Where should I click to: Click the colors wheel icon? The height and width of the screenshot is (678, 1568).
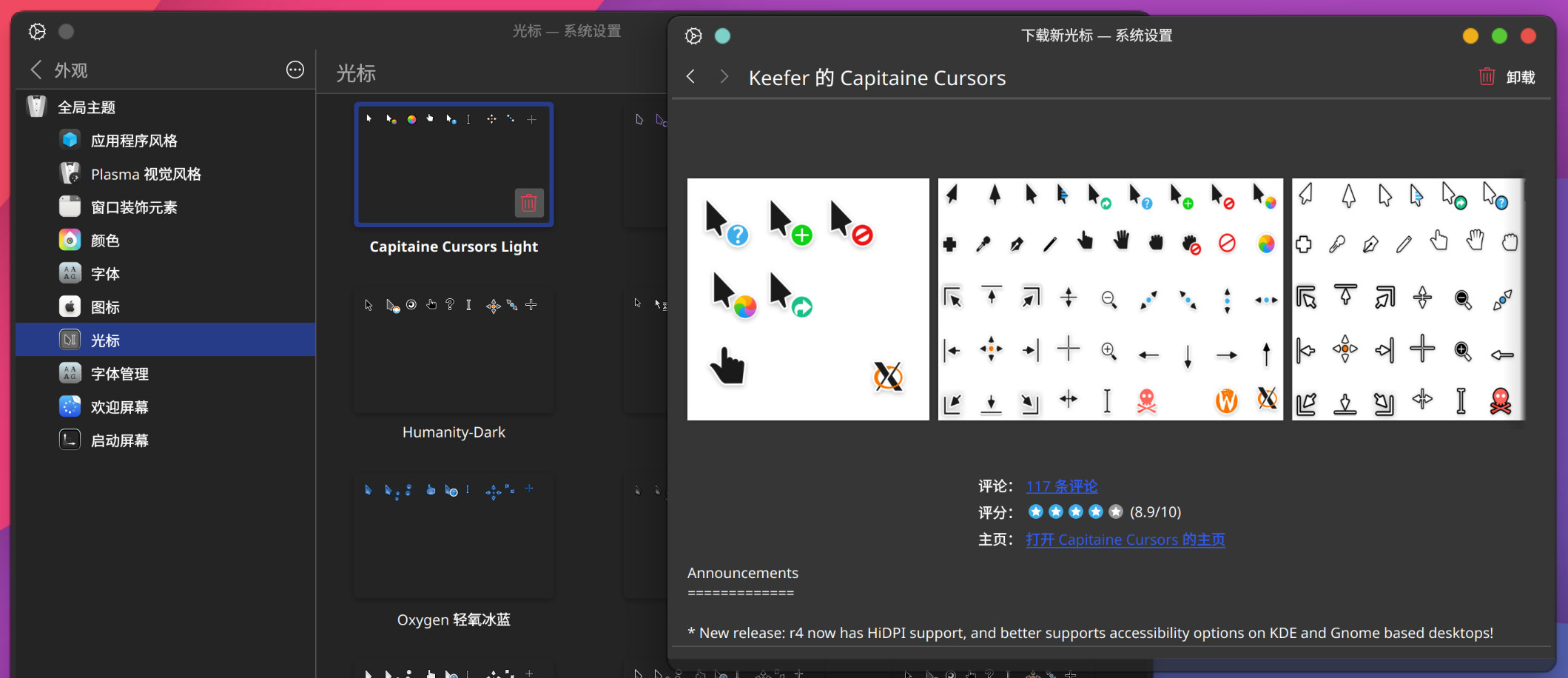tap(70, 240)
